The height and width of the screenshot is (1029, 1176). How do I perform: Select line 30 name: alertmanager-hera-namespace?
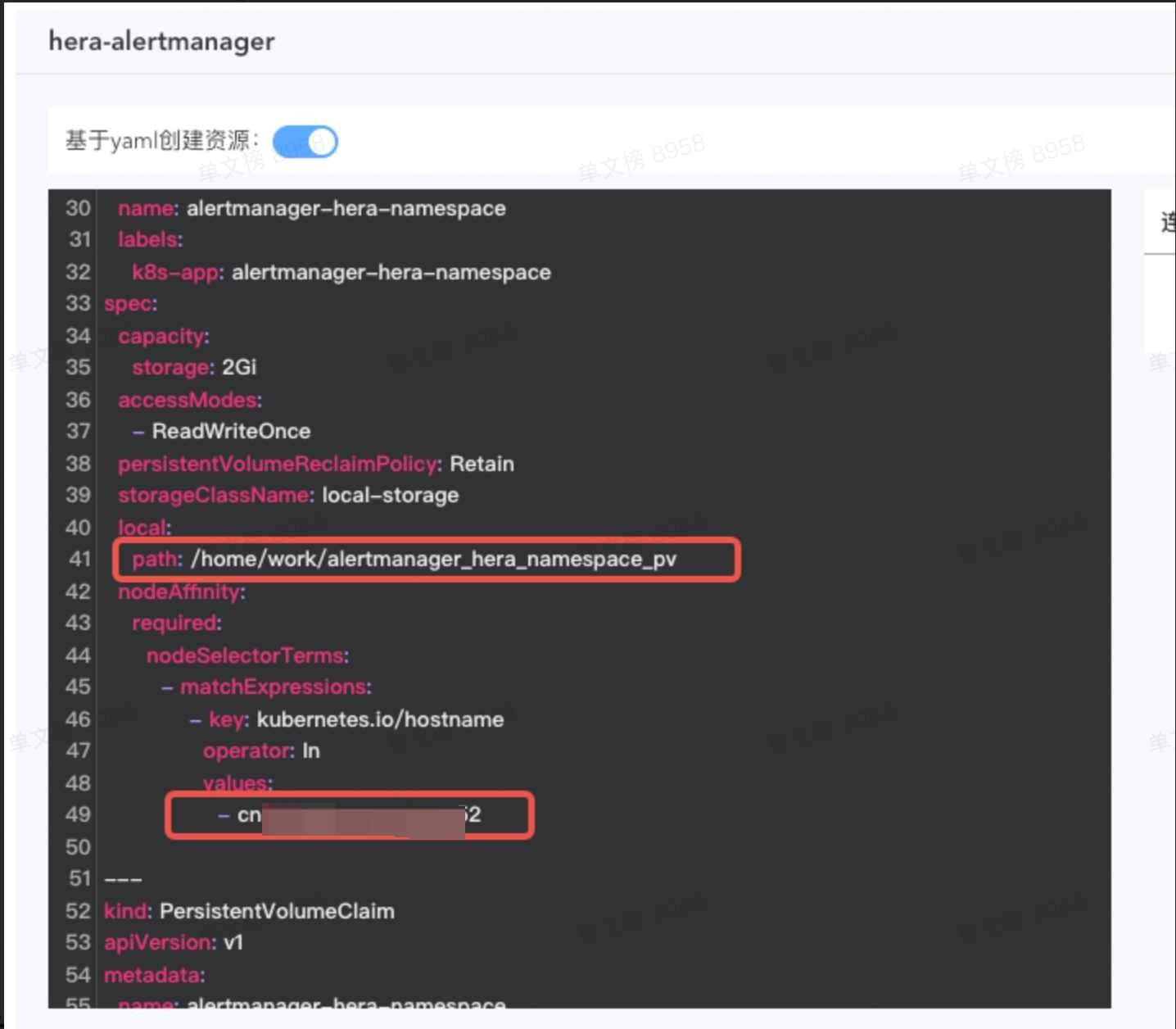pos(311,208)
